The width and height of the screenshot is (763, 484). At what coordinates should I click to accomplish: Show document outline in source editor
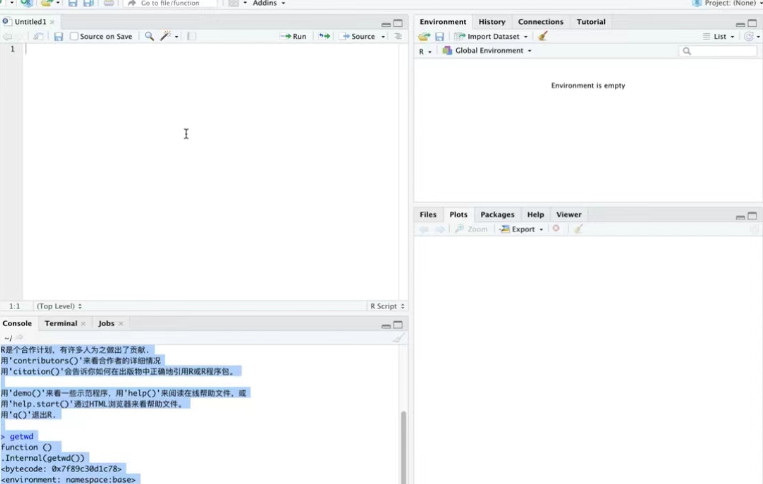coord(398,36)
